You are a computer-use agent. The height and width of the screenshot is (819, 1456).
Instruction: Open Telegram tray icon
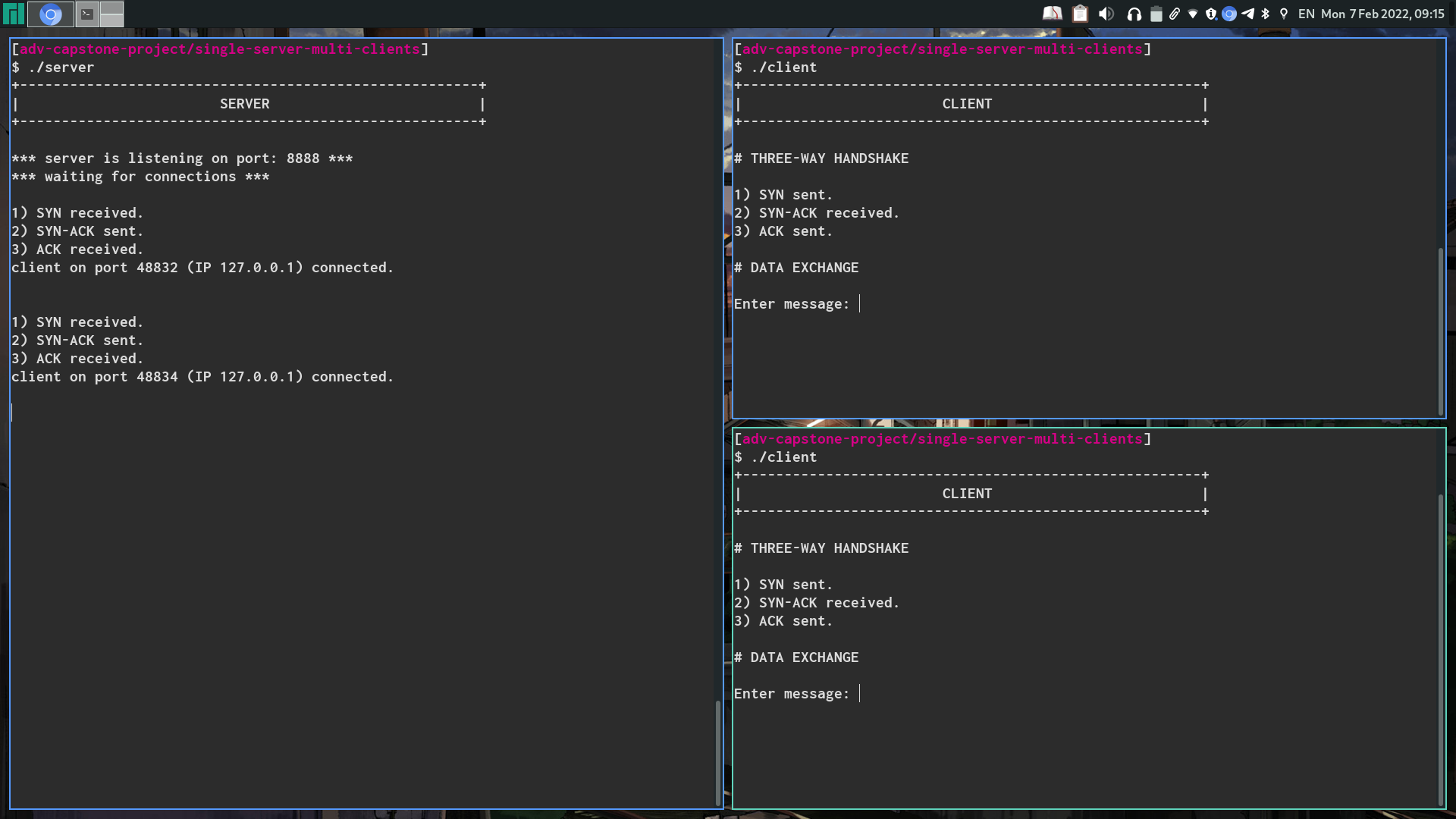pyautogui.click(x=1247, y=14)
